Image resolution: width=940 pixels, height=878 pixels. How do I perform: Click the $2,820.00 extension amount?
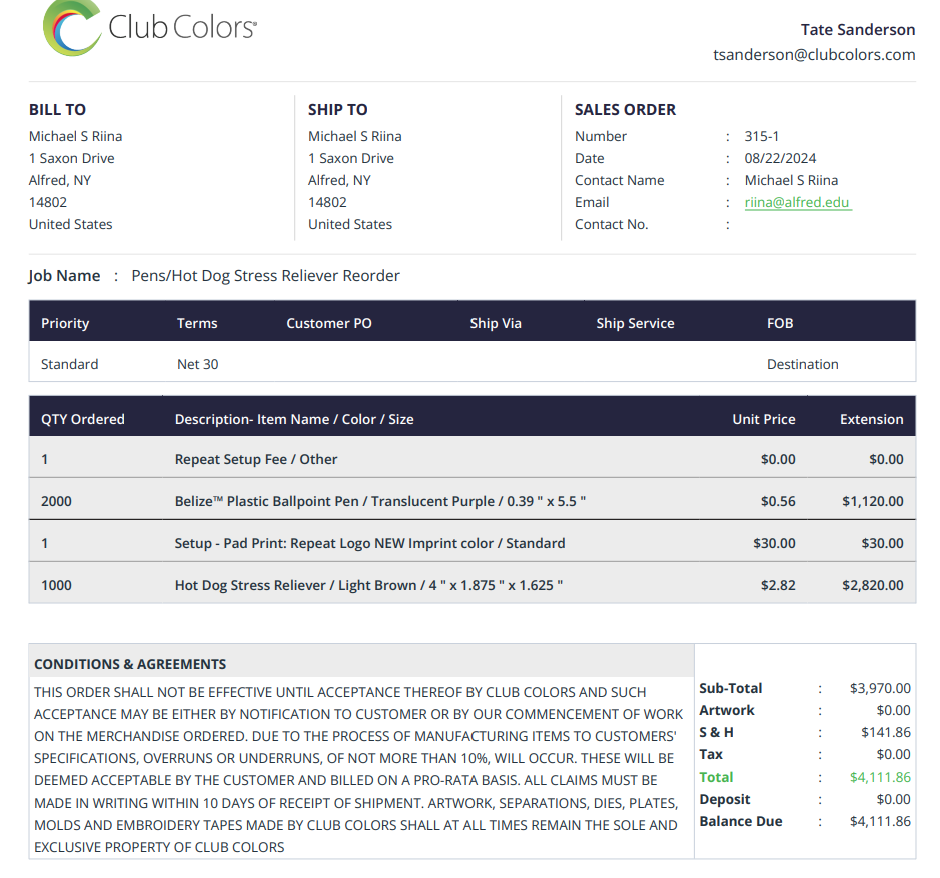point(872,586)
